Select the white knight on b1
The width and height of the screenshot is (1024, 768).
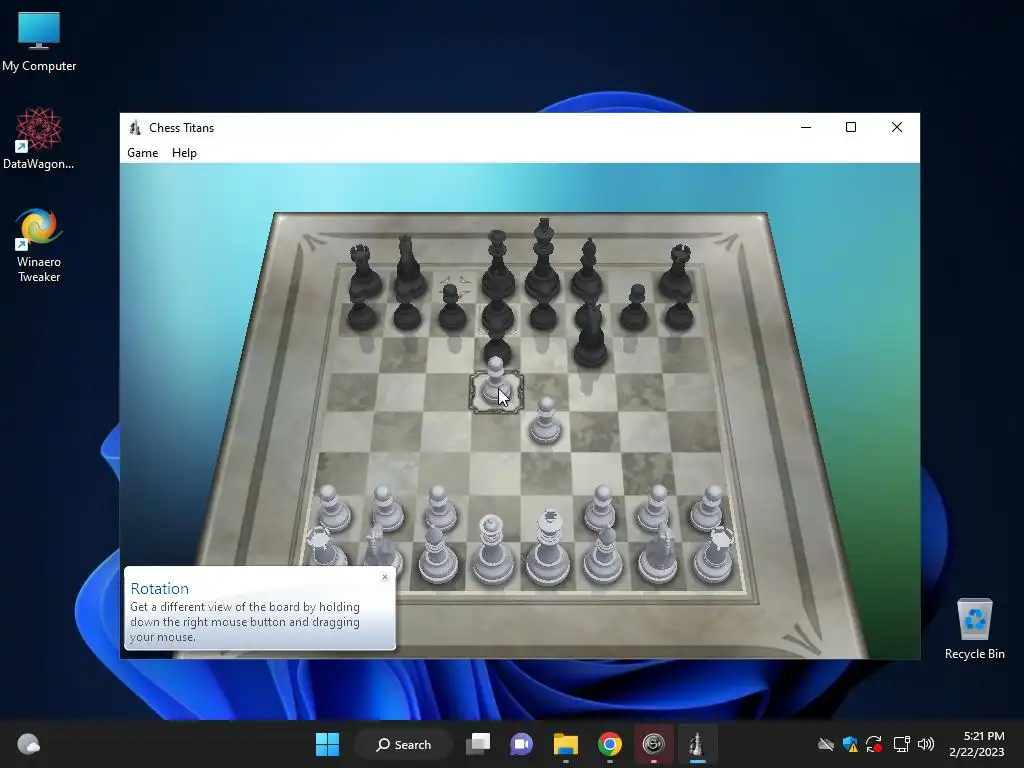point(382,546)
